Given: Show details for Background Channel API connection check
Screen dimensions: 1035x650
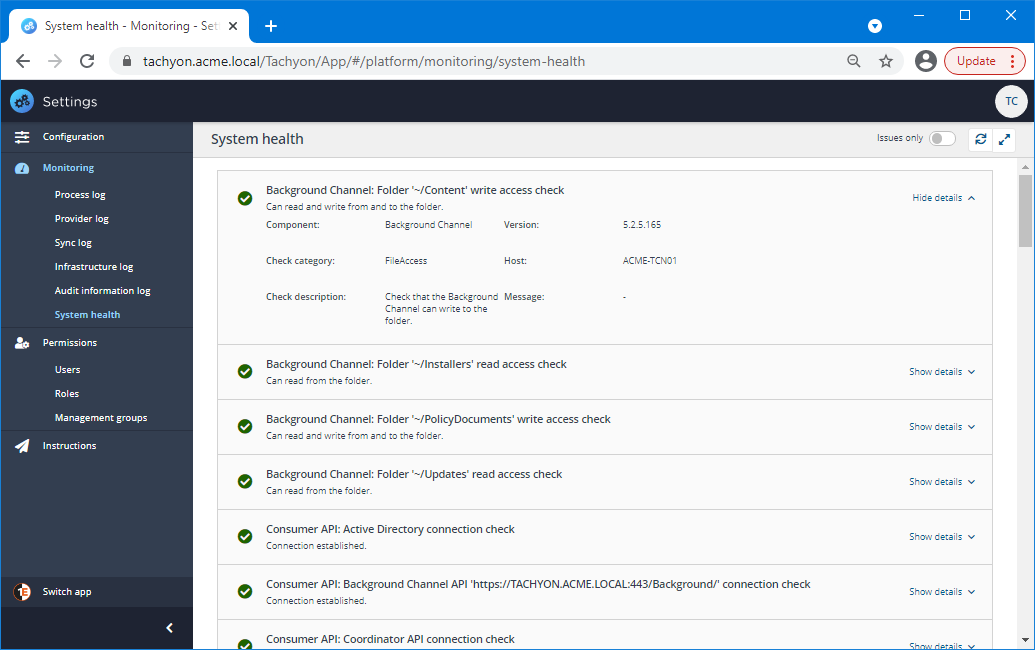Looking at the screenshot, I should [942, 592].
